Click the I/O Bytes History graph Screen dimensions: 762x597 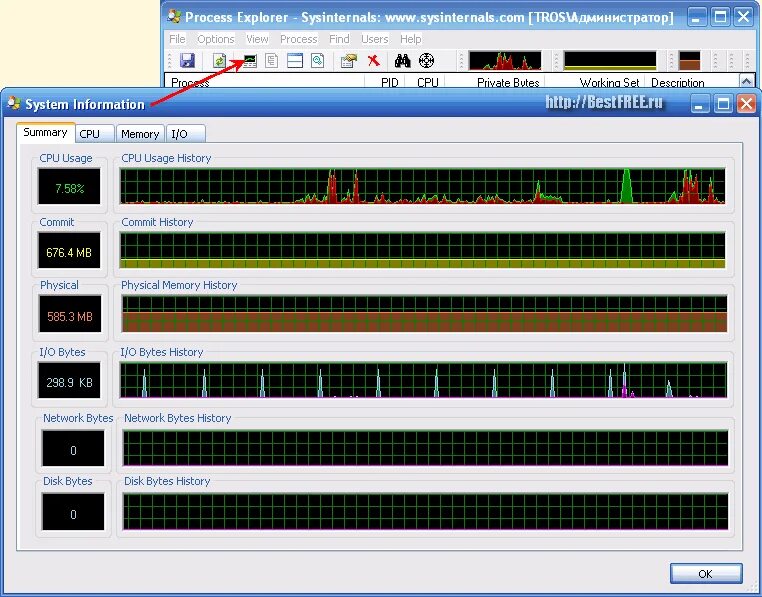[x=424, y=380]
